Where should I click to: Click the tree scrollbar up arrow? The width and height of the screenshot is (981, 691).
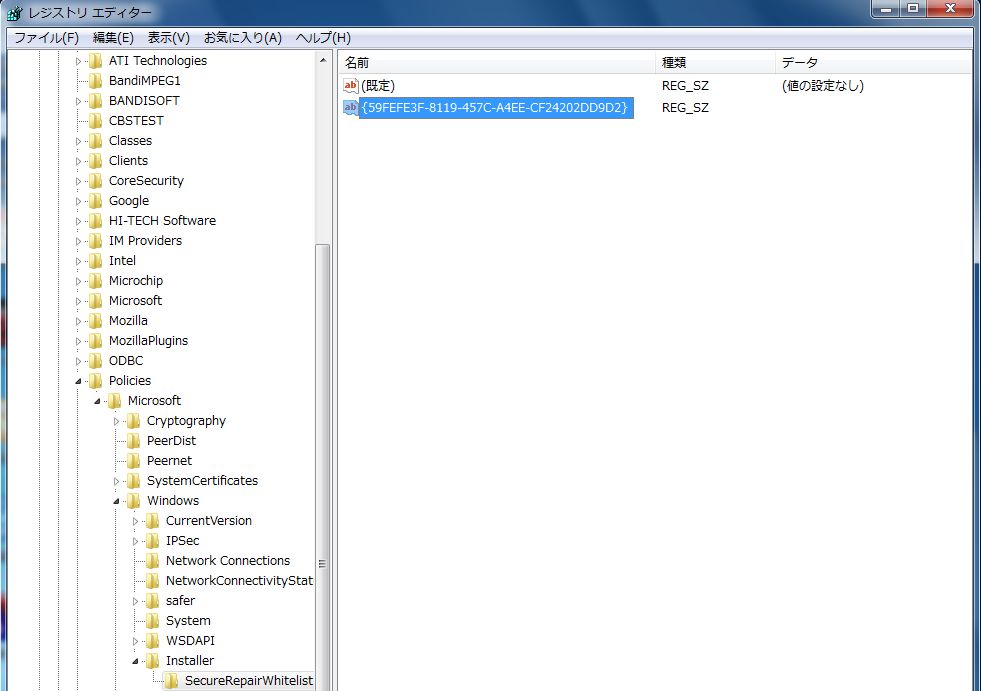[323, 61]
